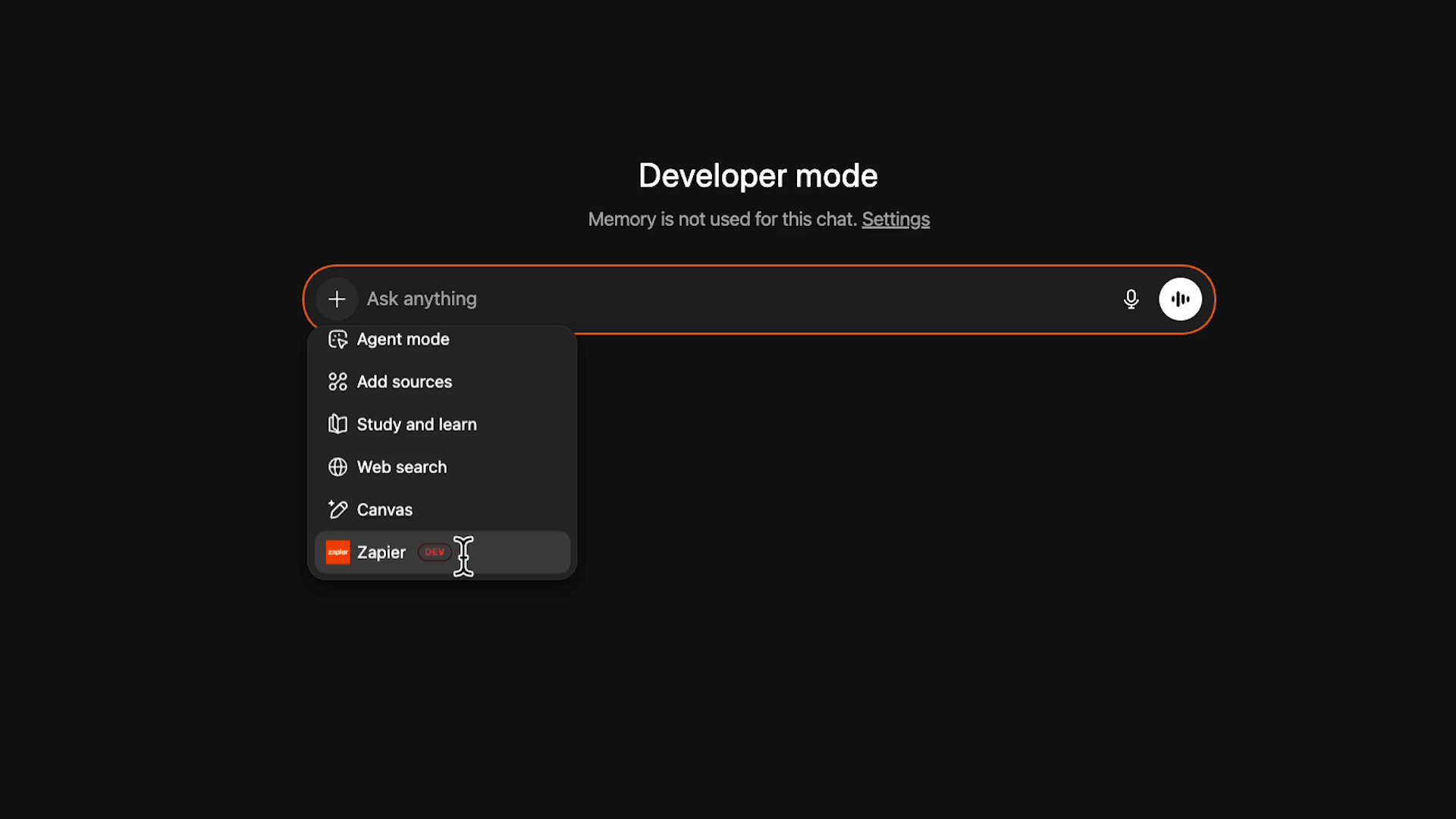
Task: Turn on the Web search option
Action: pos(402,467)
